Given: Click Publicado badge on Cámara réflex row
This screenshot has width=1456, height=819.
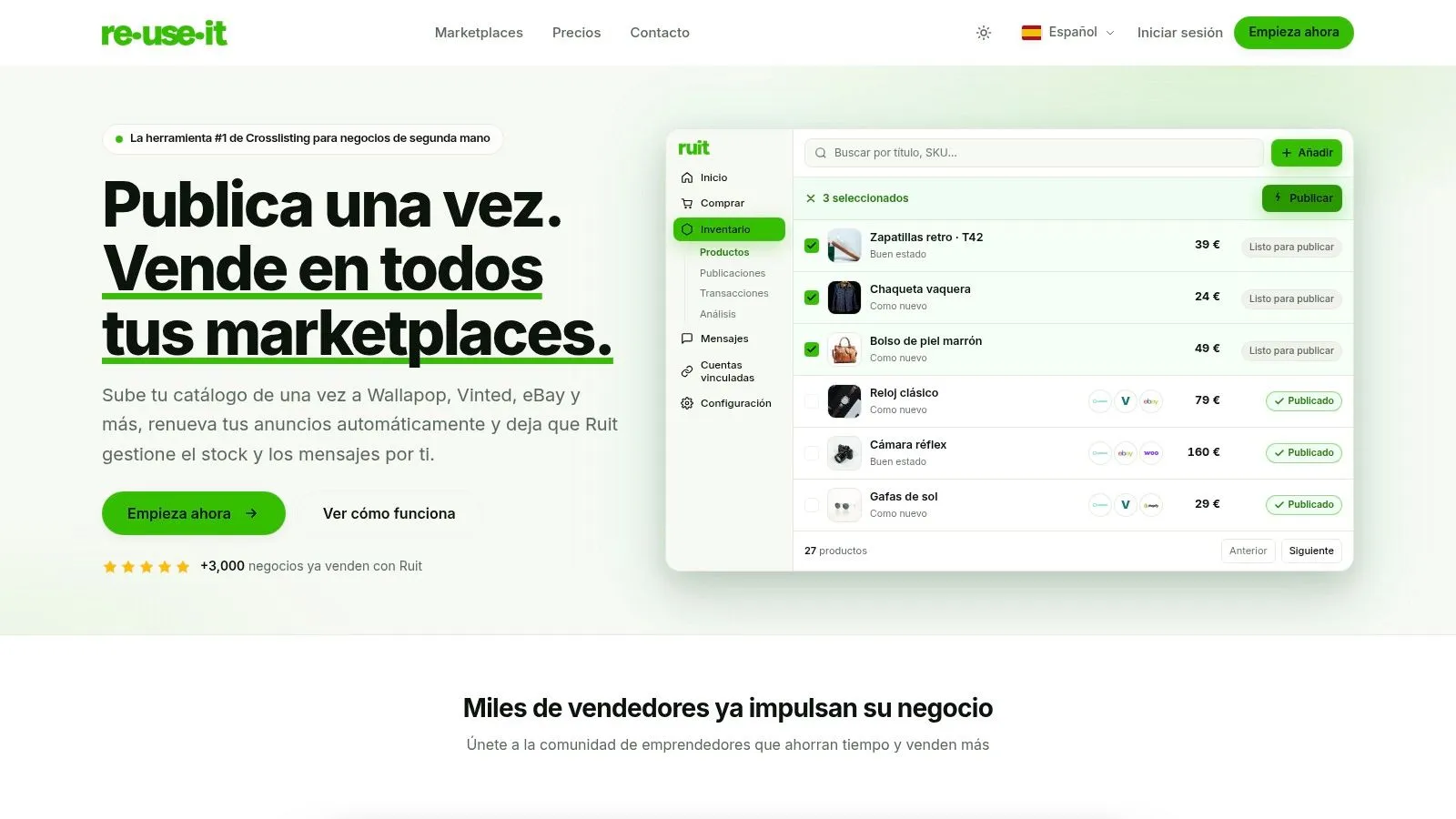Looking at the screenshot, I should [1304, 453].
